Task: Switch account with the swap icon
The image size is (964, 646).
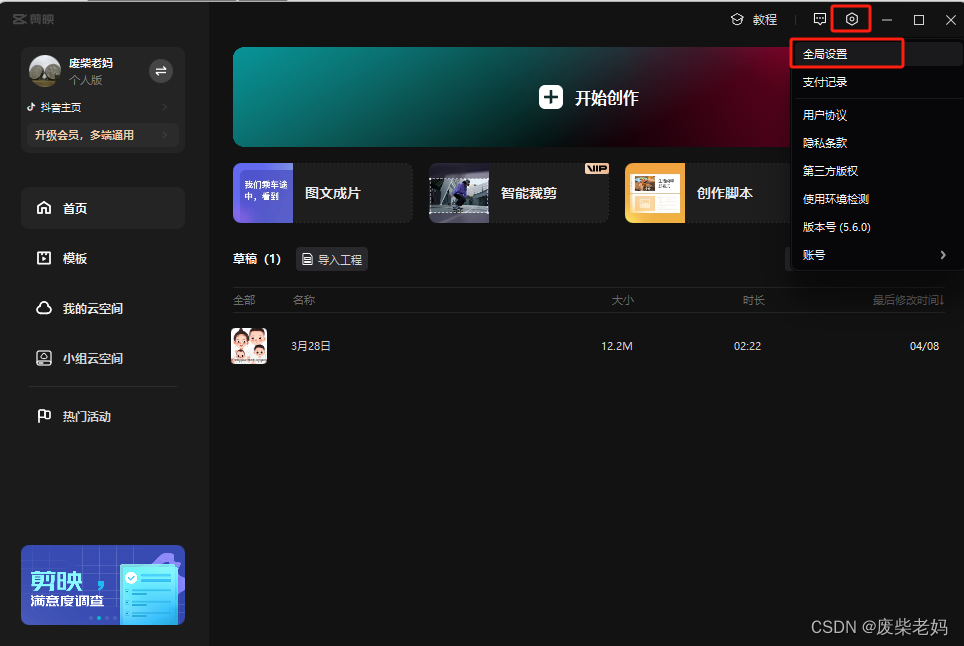Action: 161,71
